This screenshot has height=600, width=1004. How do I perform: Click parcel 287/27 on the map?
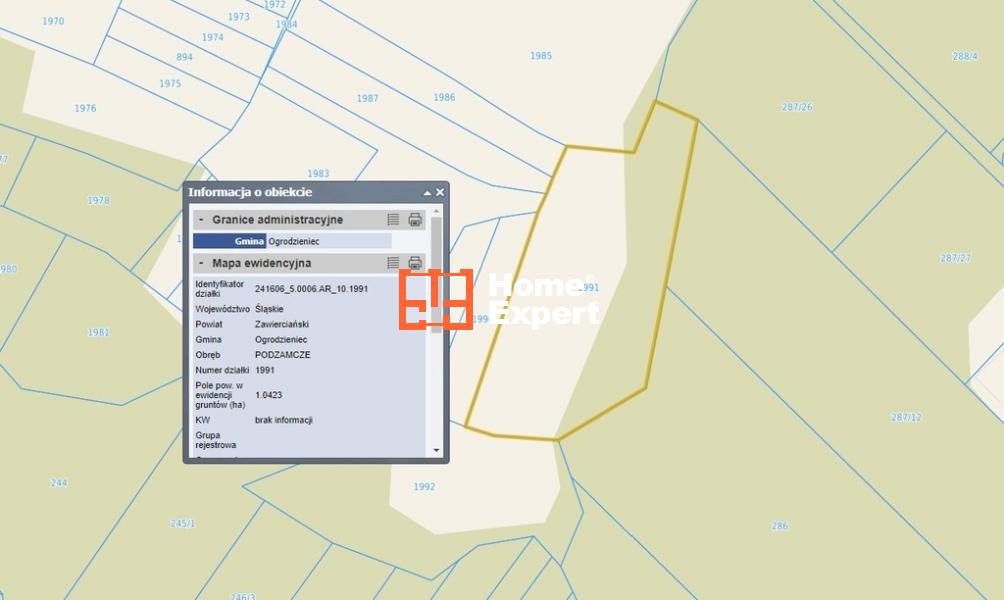[x=955, y=258]
